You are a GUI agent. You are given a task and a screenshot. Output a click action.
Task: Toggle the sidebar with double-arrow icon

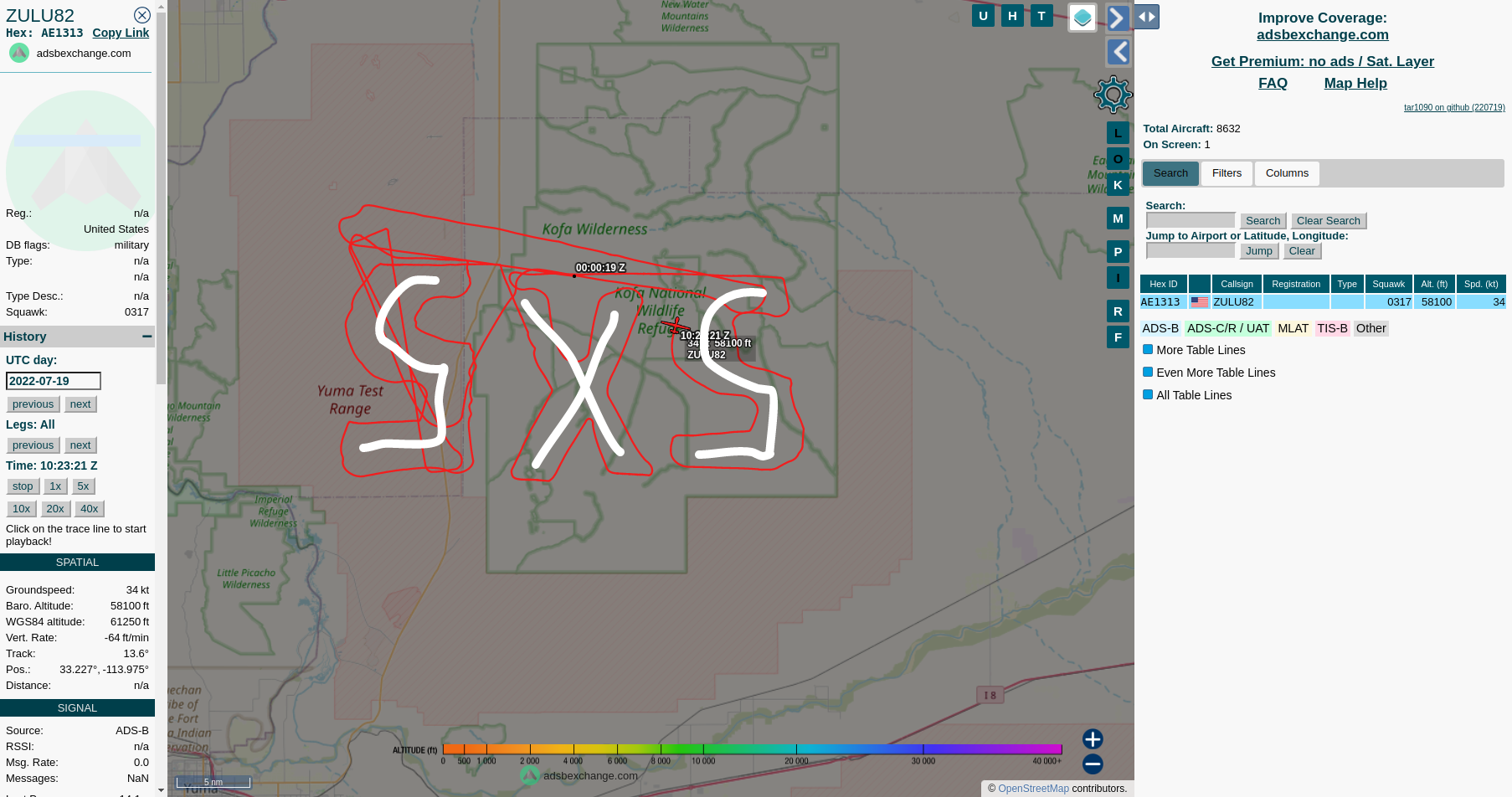[1147, 17]
